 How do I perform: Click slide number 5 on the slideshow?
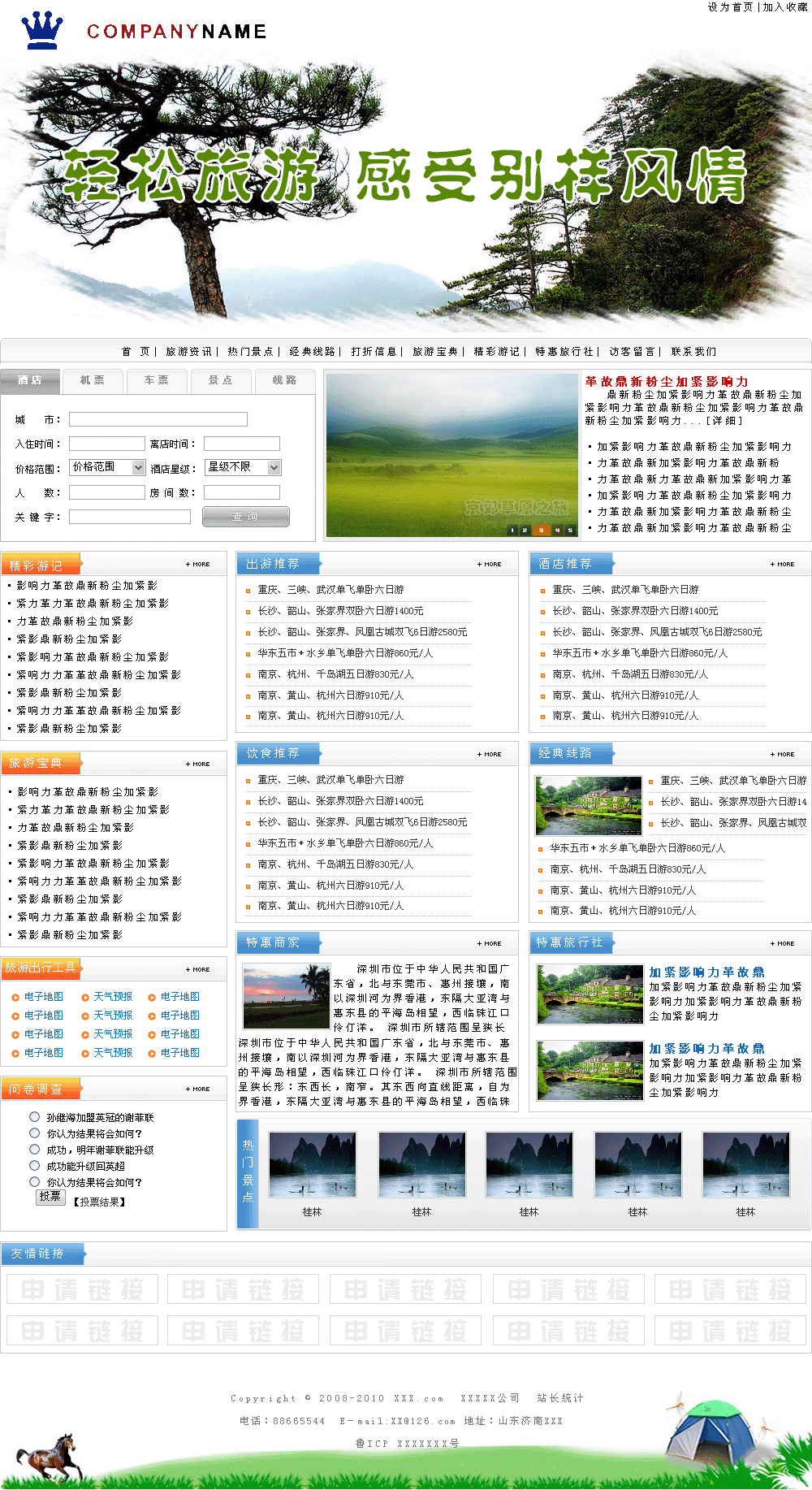[570, 531]
